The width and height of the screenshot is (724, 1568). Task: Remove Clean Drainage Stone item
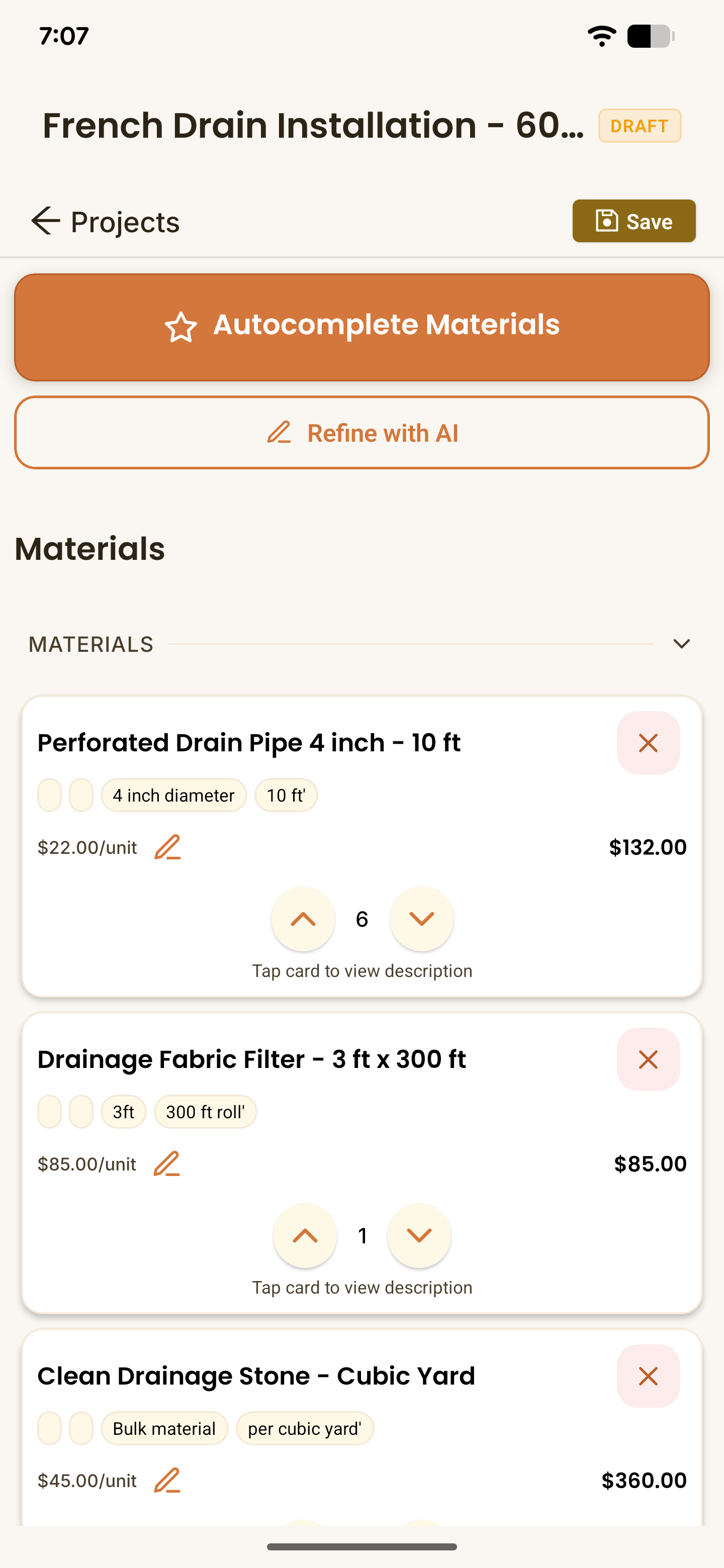648,1376
